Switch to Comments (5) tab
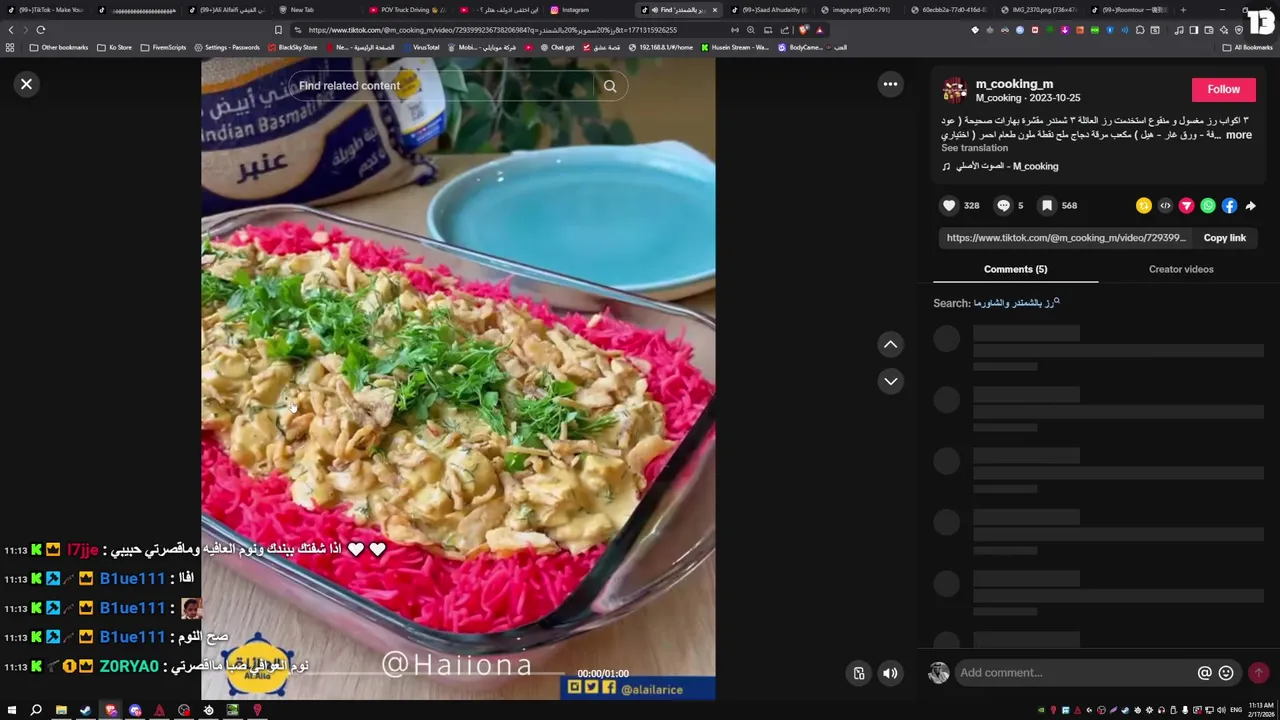Image resolution: width=1280 pixels, height=720 pixels. (x=1015, y=269)
